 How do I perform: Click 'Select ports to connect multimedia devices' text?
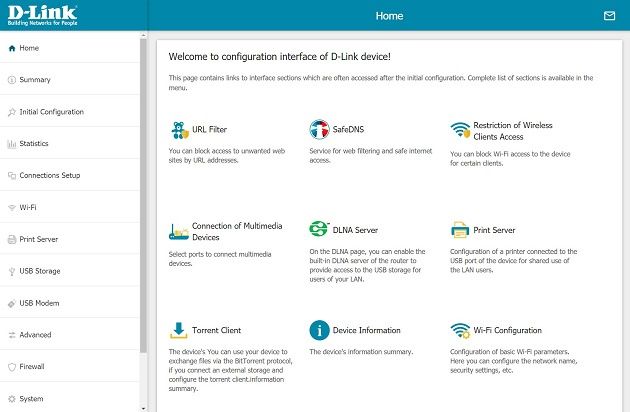tap(220, 259)
